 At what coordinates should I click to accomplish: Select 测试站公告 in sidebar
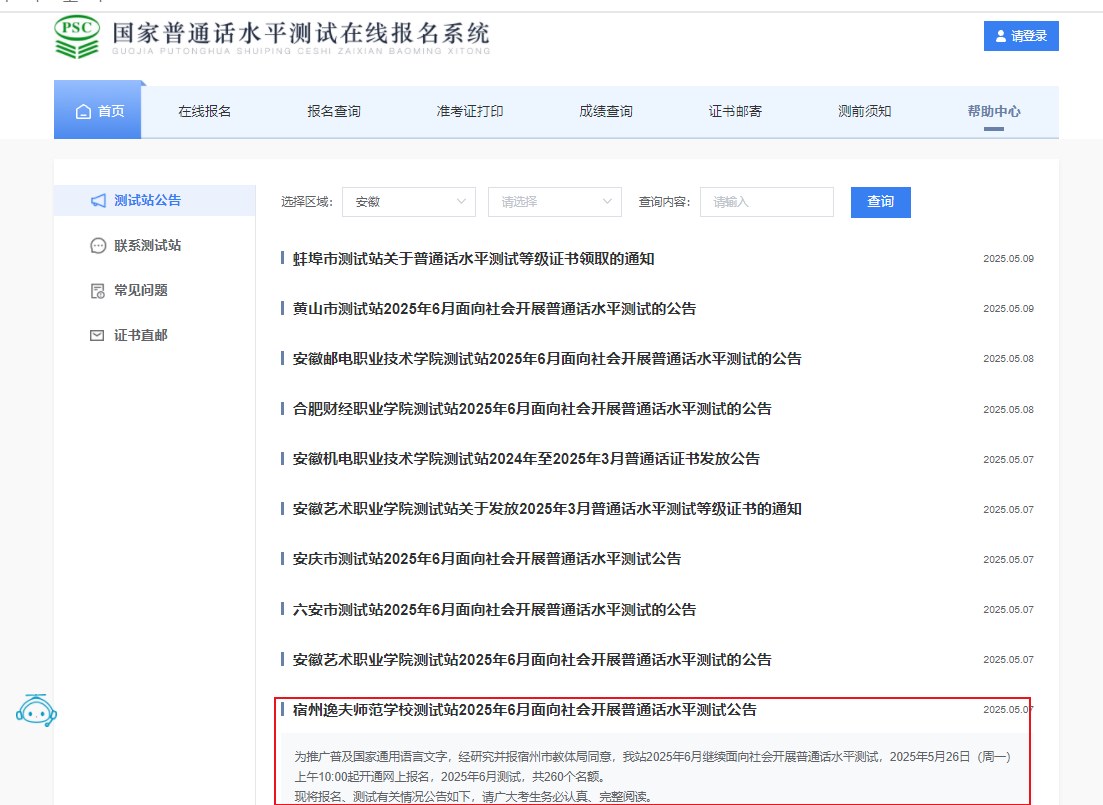(x=155, y=201)
